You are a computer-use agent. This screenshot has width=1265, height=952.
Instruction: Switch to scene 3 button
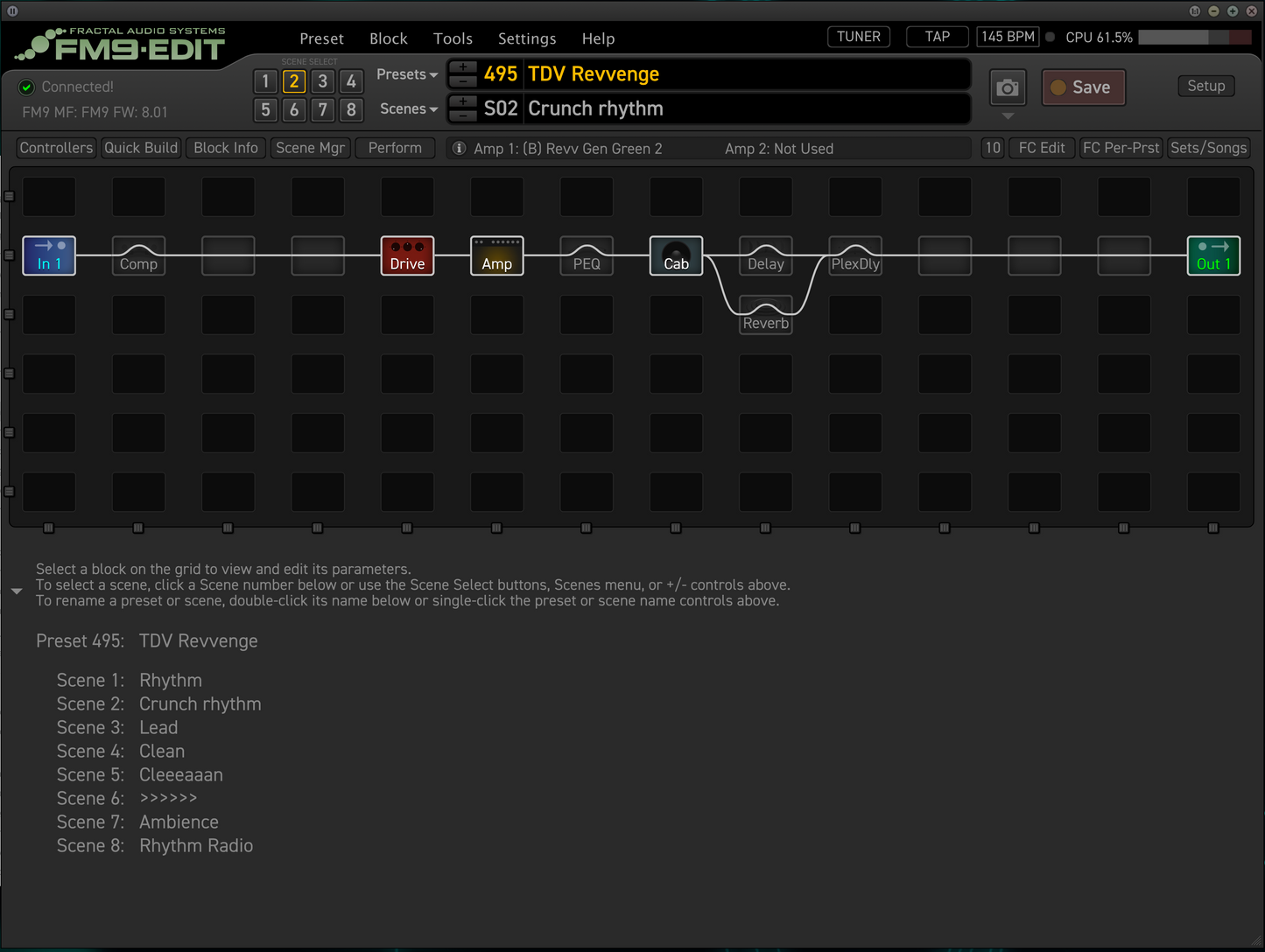(323, 81)
